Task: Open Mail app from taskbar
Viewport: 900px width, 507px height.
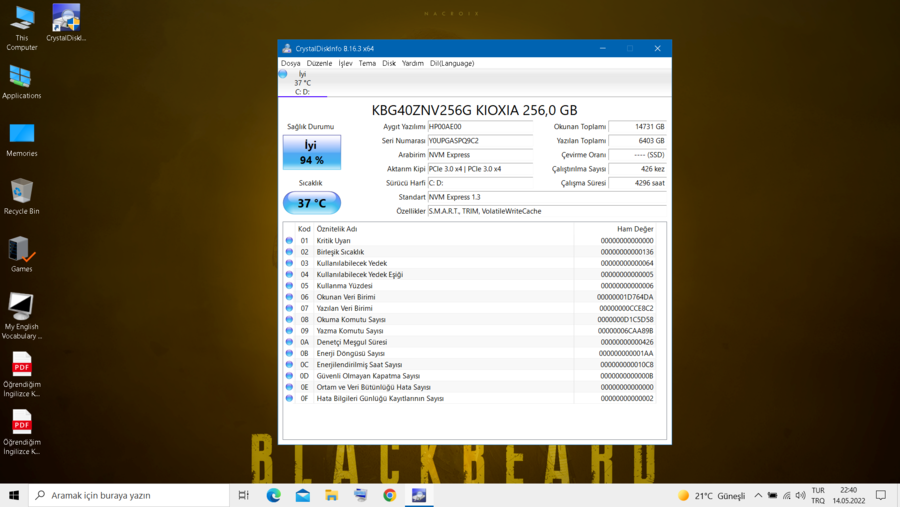Action: [x=302, y=495]
